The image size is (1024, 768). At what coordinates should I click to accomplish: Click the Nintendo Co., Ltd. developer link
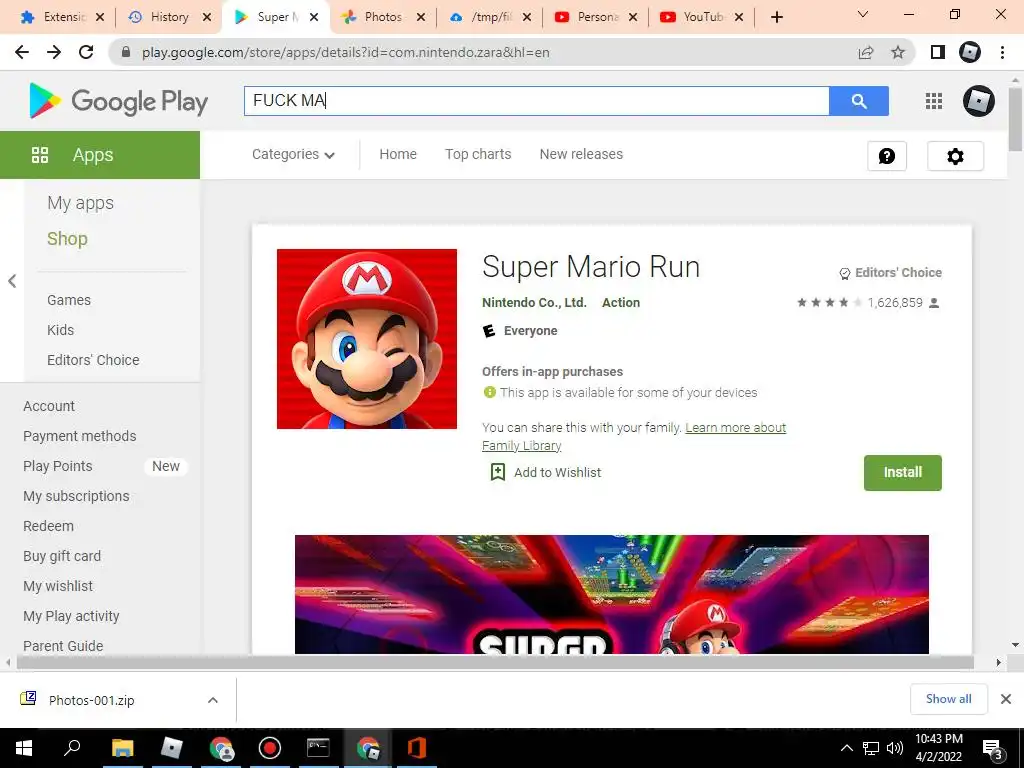point(534,302)
